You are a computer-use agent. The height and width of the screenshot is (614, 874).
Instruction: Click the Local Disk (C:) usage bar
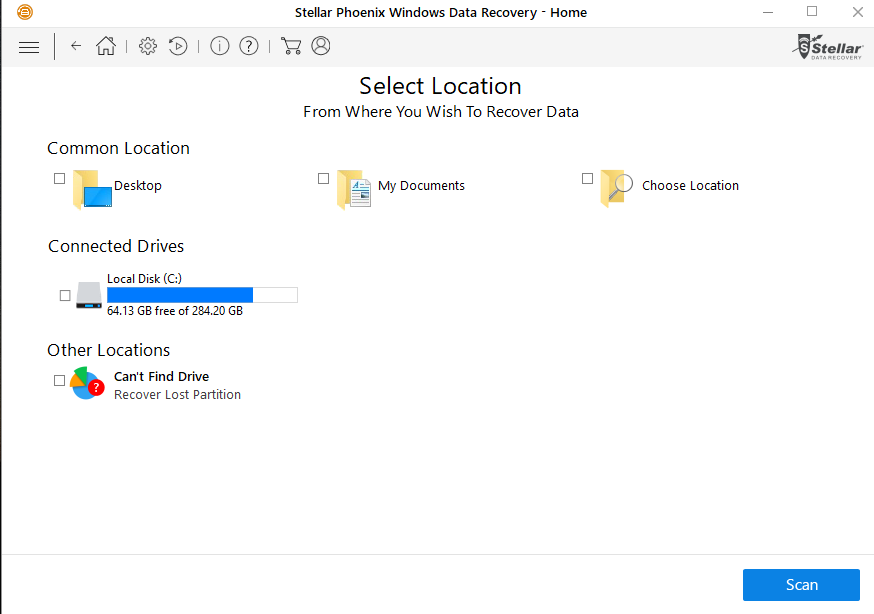click(202, 295)
